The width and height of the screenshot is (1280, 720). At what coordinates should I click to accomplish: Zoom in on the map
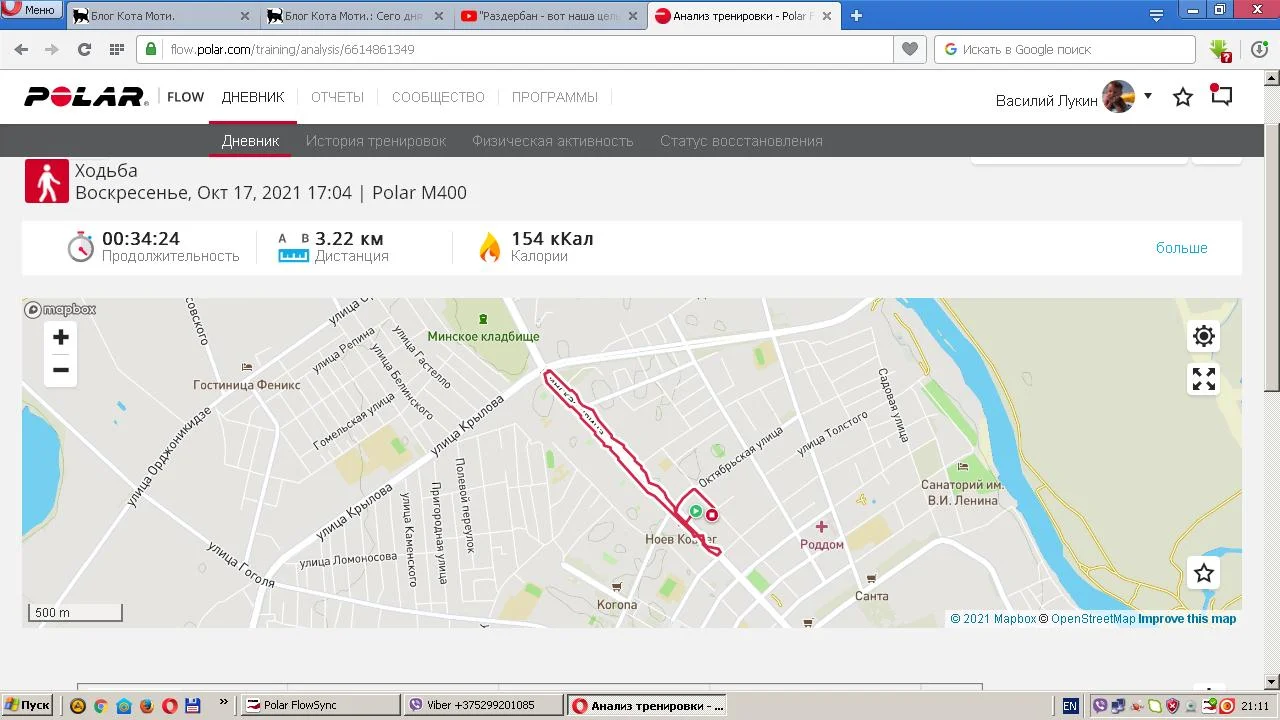tap(61, 337)
